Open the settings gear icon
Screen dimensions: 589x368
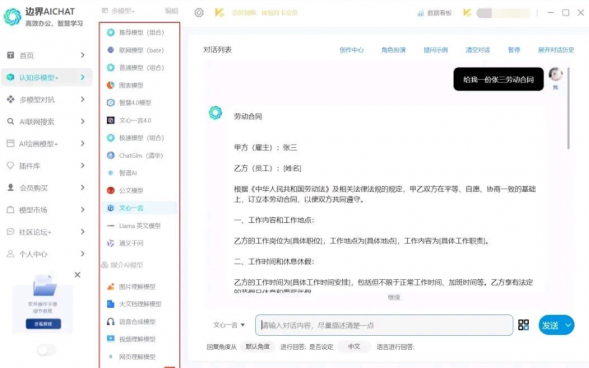(199, 12)
